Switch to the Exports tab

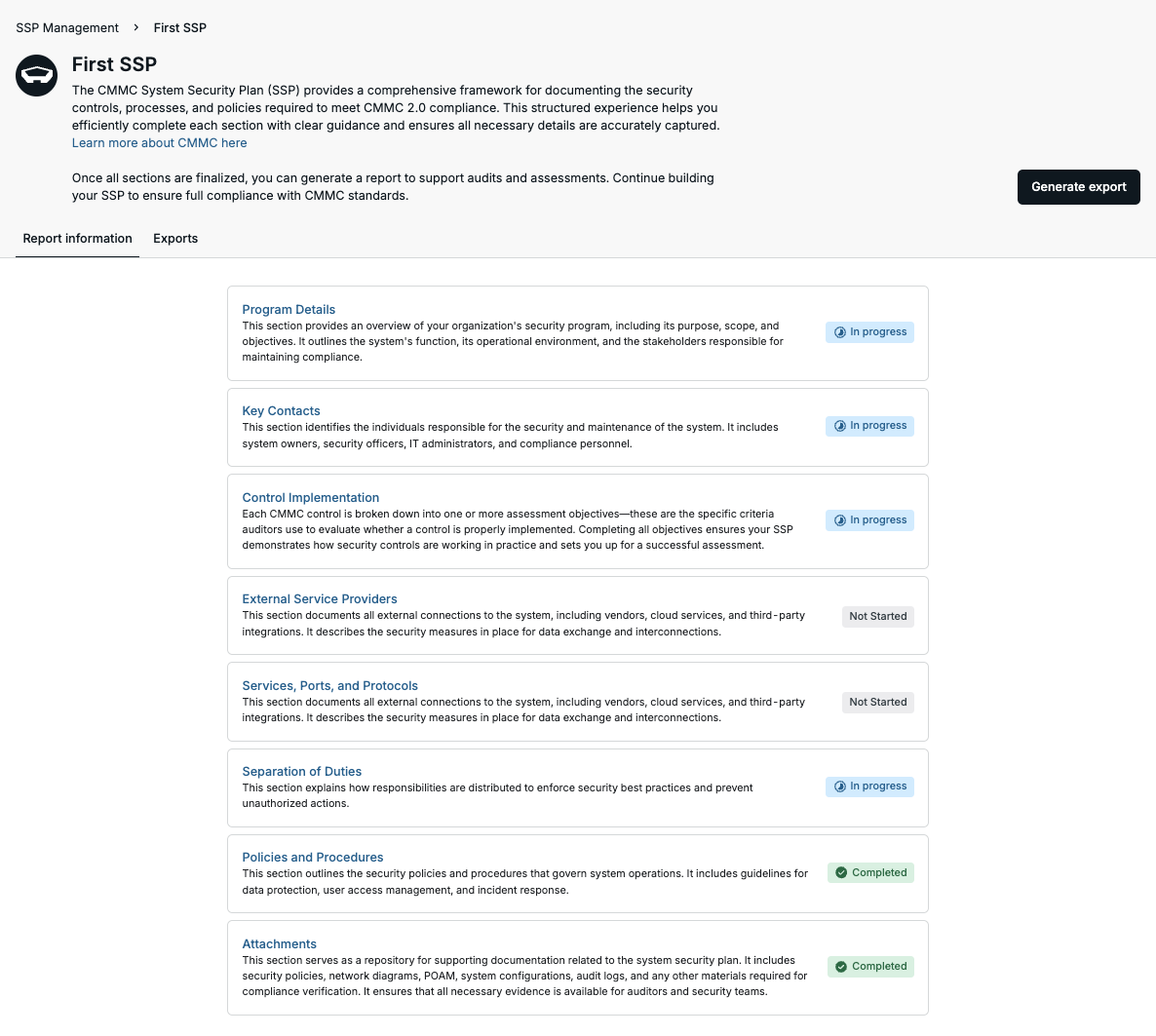[175, 238]
